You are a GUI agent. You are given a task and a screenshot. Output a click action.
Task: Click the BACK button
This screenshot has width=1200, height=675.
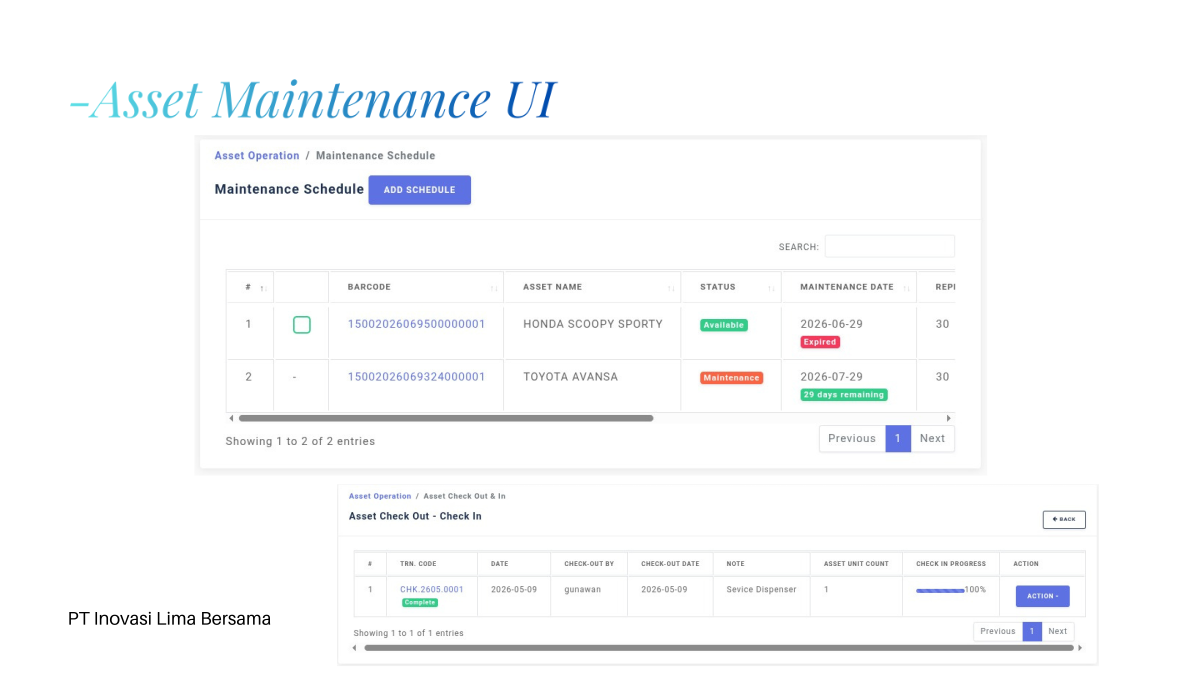(x=1064, y=519)
